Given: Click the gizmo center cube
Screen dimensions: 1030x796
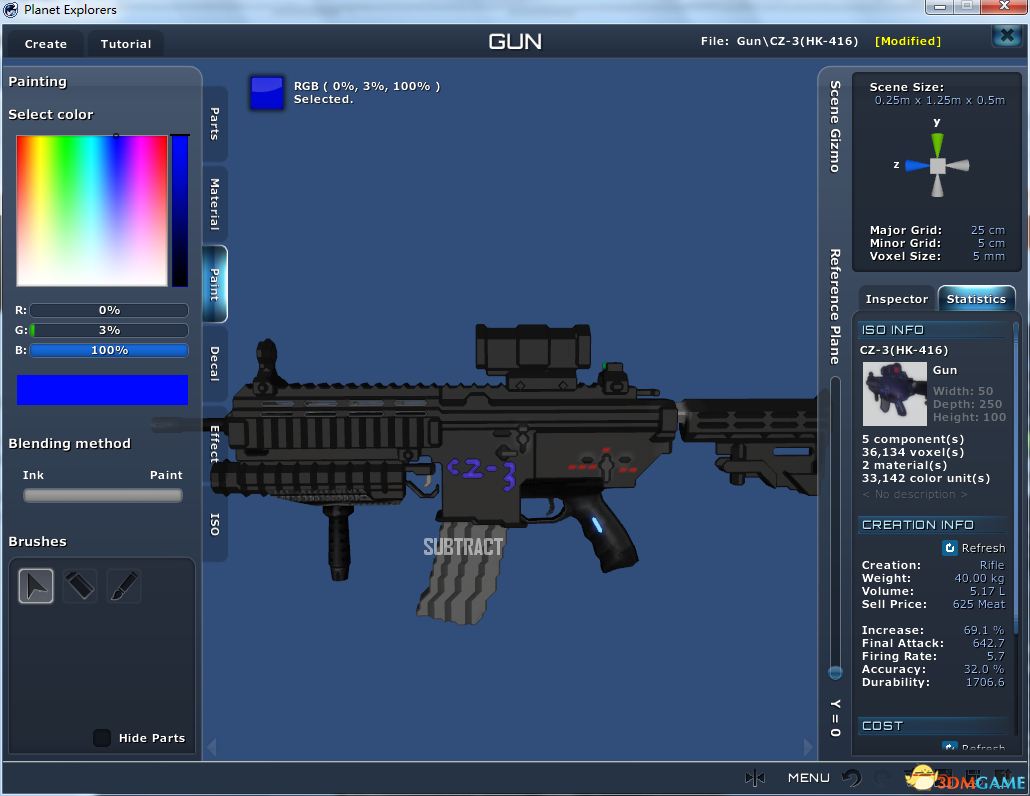Looking at the screenshot, I should 938,166.
